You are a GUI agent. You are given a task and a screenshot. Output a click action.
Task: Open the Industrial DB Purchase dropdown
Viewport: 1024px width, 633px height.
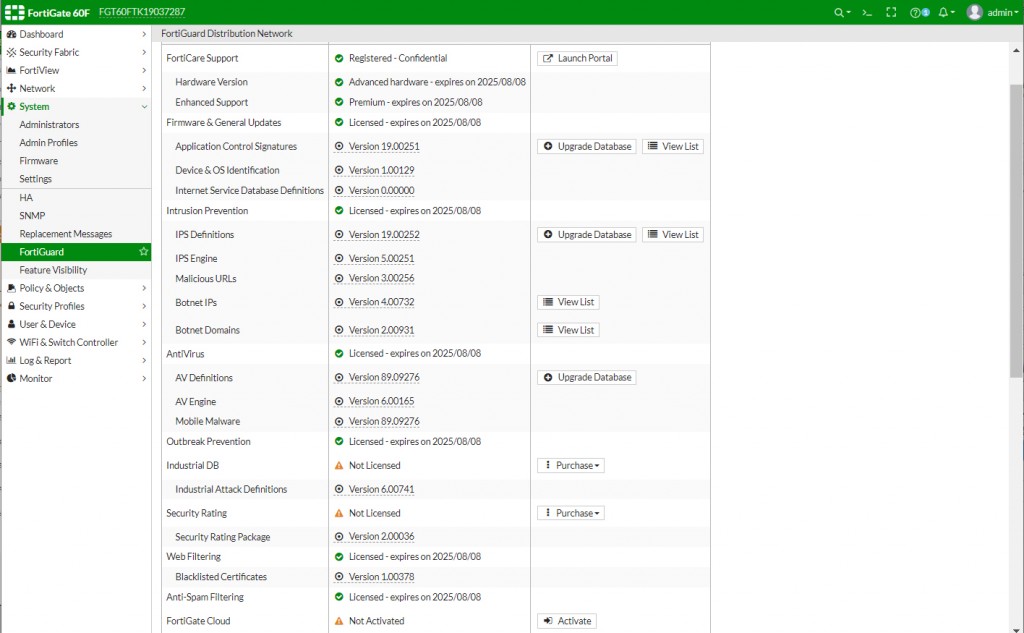[x=571, y=465]
